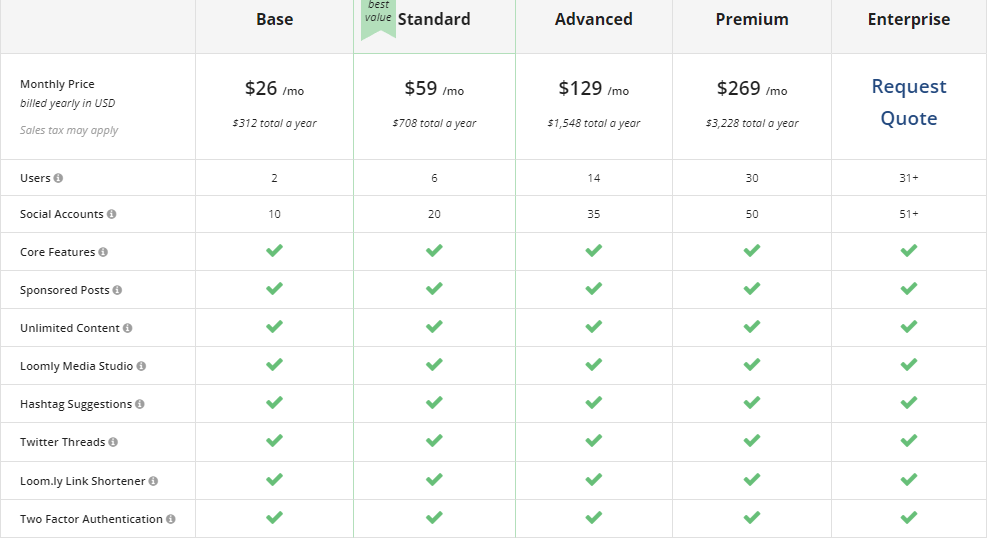Click the Twitter Threads info icon
Image resolution: width=987 pixels, height=538 pixels.
coord(113,442)
